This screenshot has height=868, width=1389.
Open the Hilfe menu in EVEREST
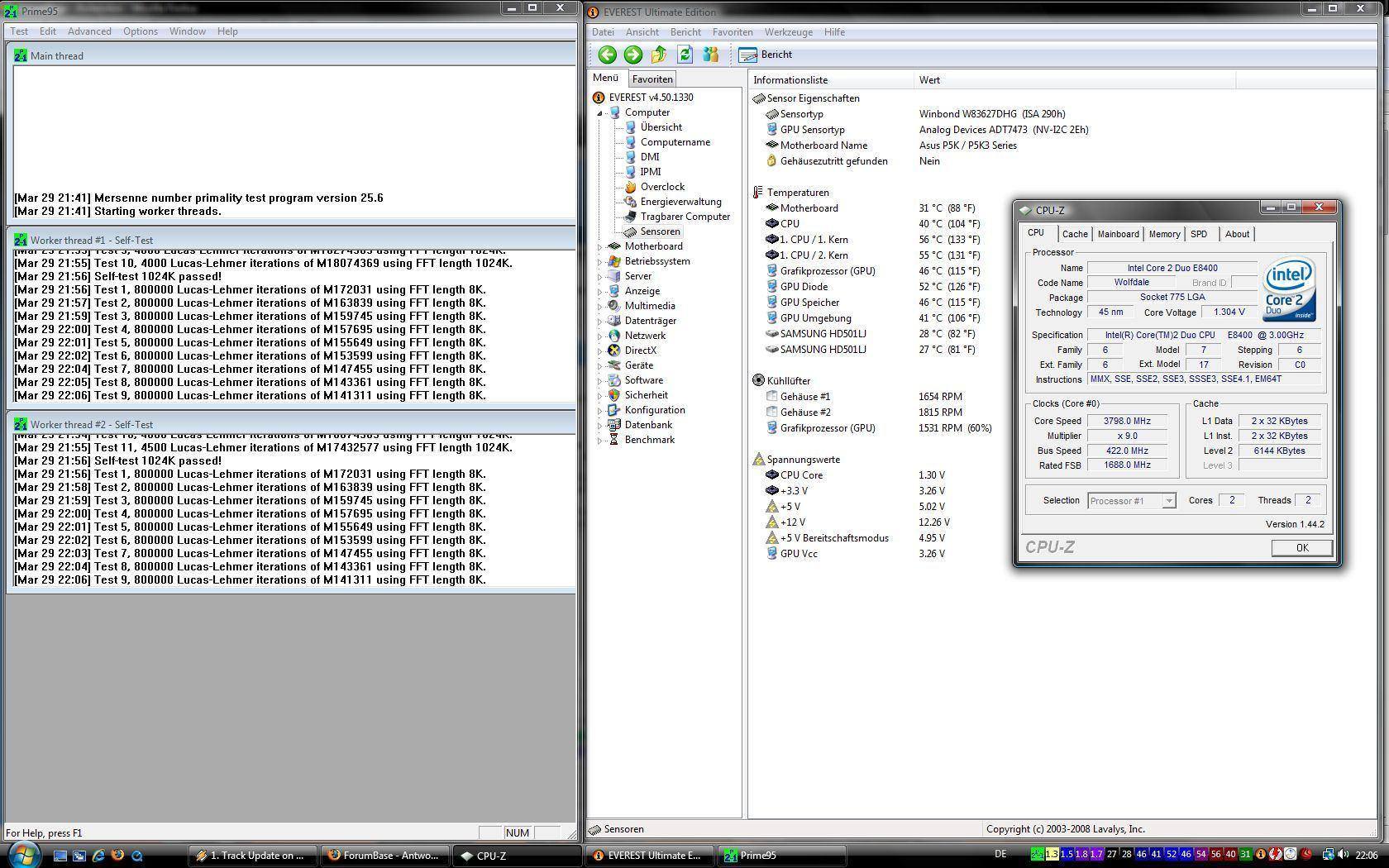[x=834, y=32]
